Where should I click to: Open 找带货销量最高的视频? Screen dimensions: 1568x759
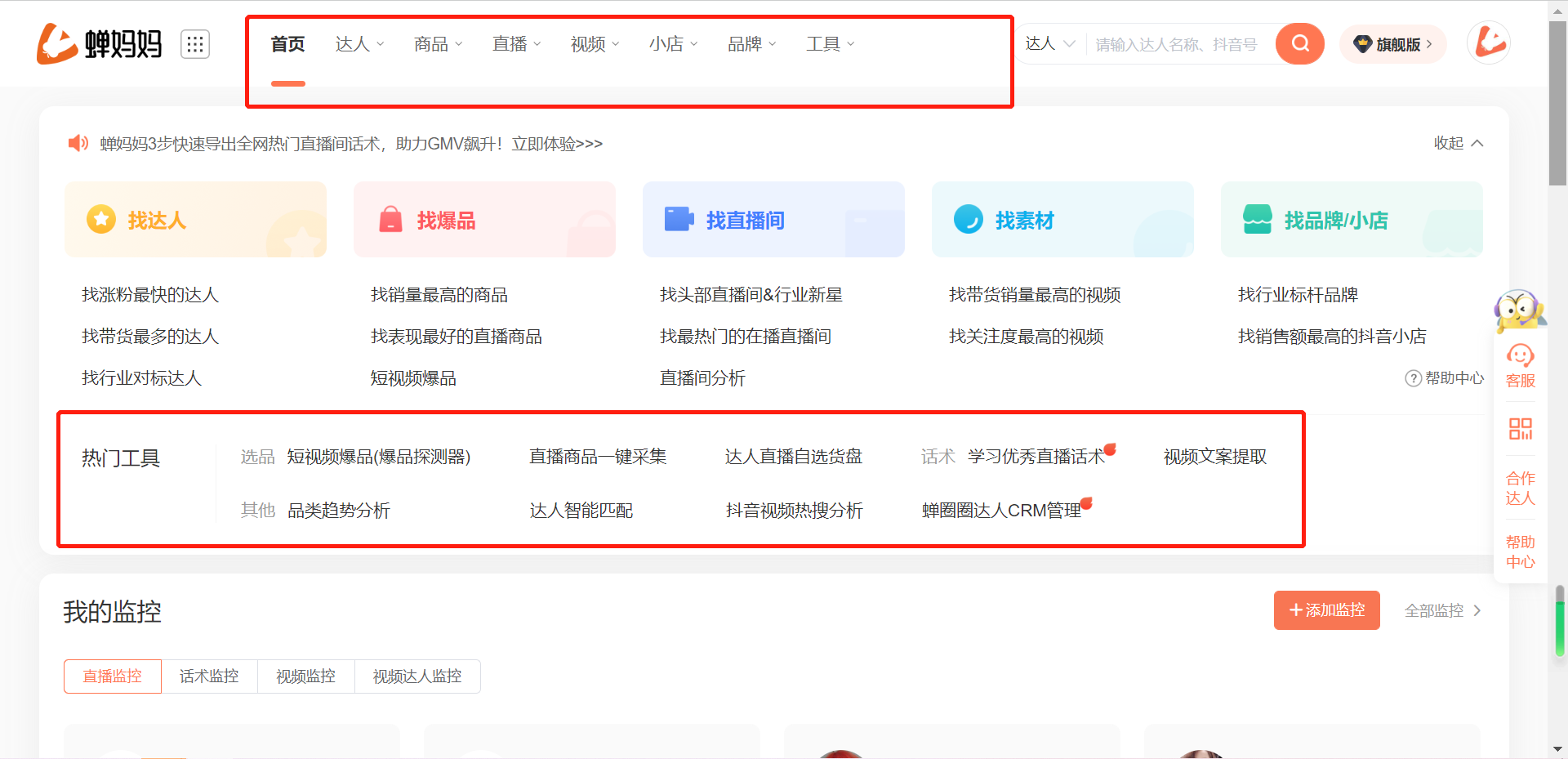(x=1035, y=295)
